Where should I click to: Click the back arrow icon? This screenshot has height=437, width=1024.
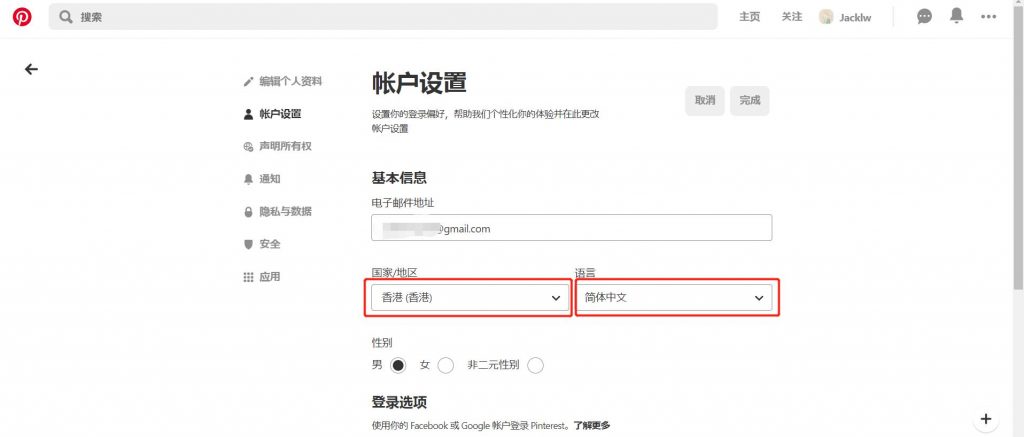tap(31, 69)
